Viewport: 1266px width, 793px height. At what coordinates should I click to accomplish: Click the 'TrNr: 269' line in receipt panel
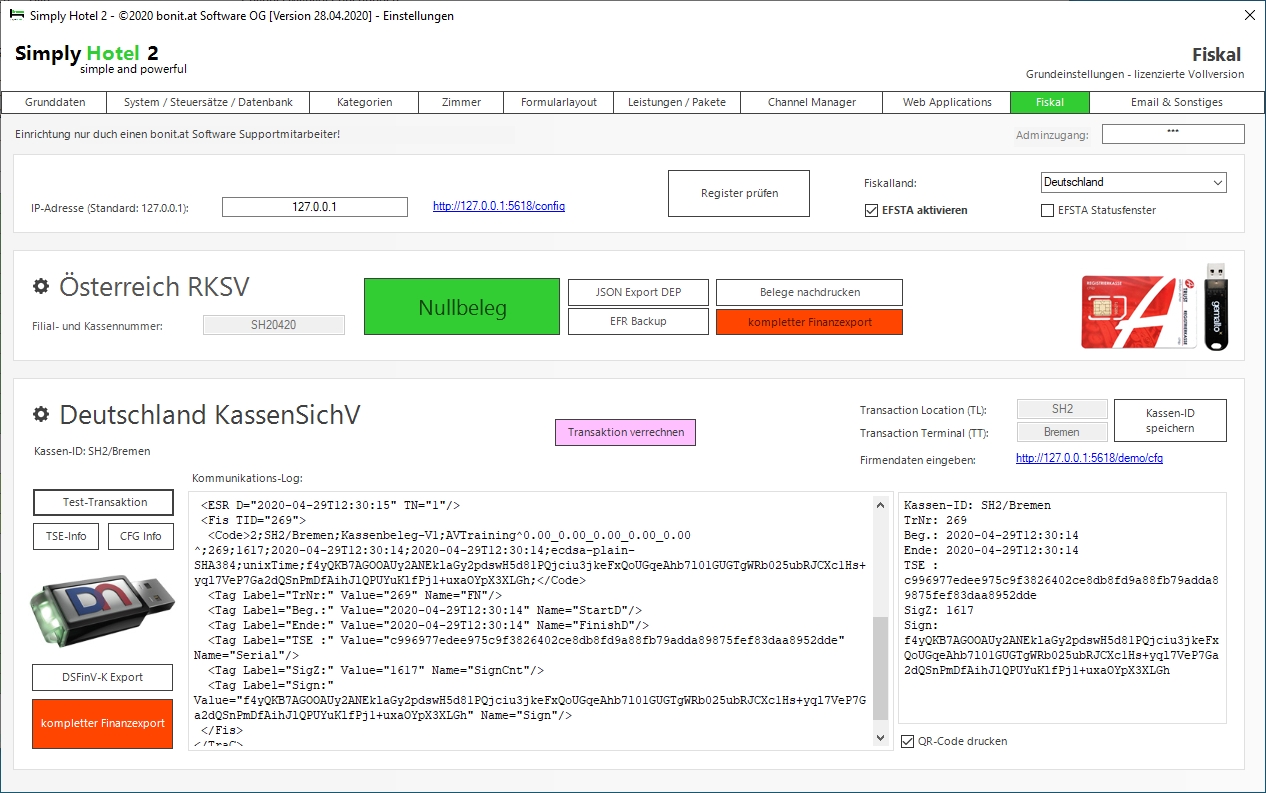click(935, 520)
